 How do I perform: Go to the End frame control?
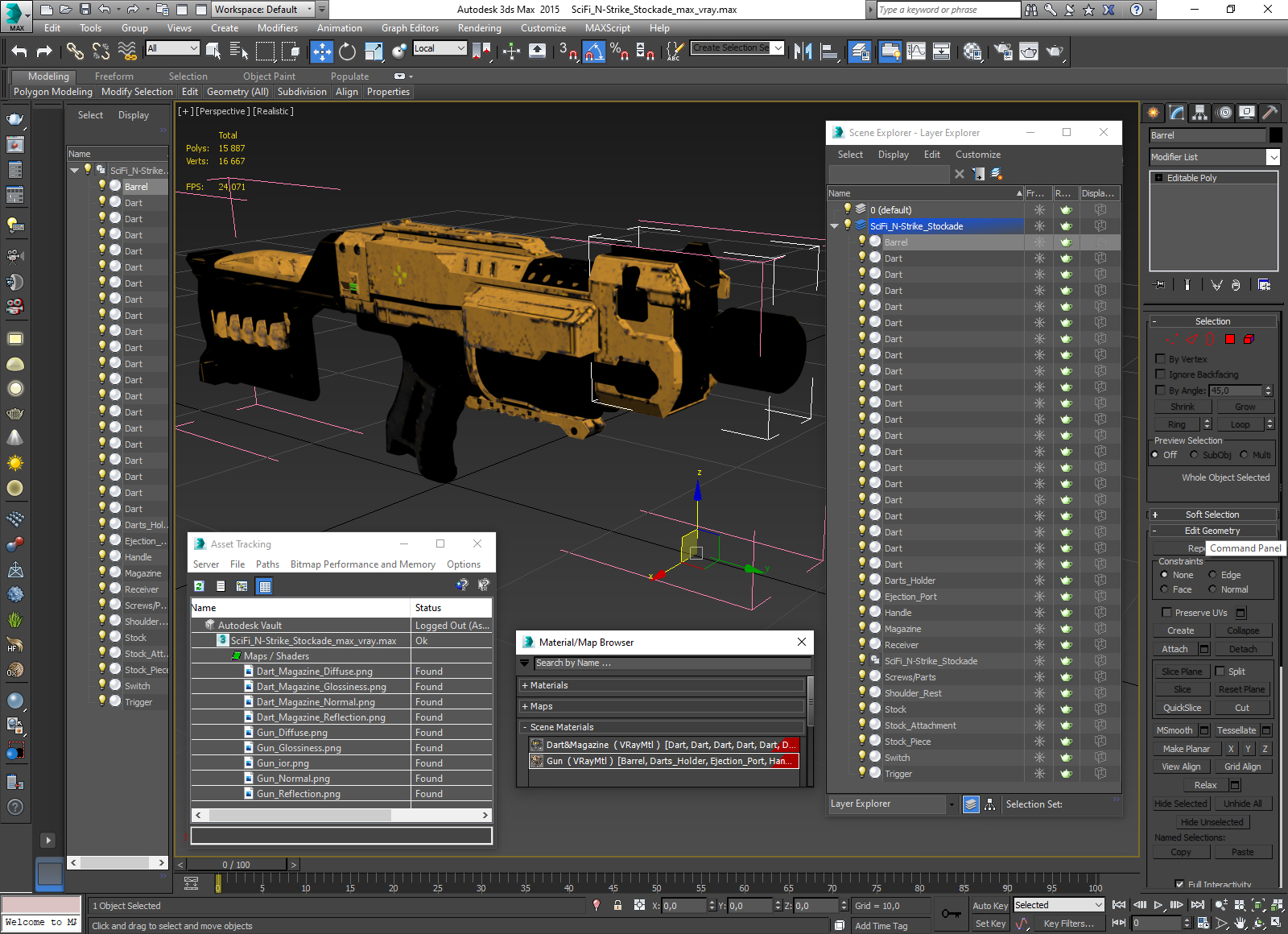tap(1198, 905)
